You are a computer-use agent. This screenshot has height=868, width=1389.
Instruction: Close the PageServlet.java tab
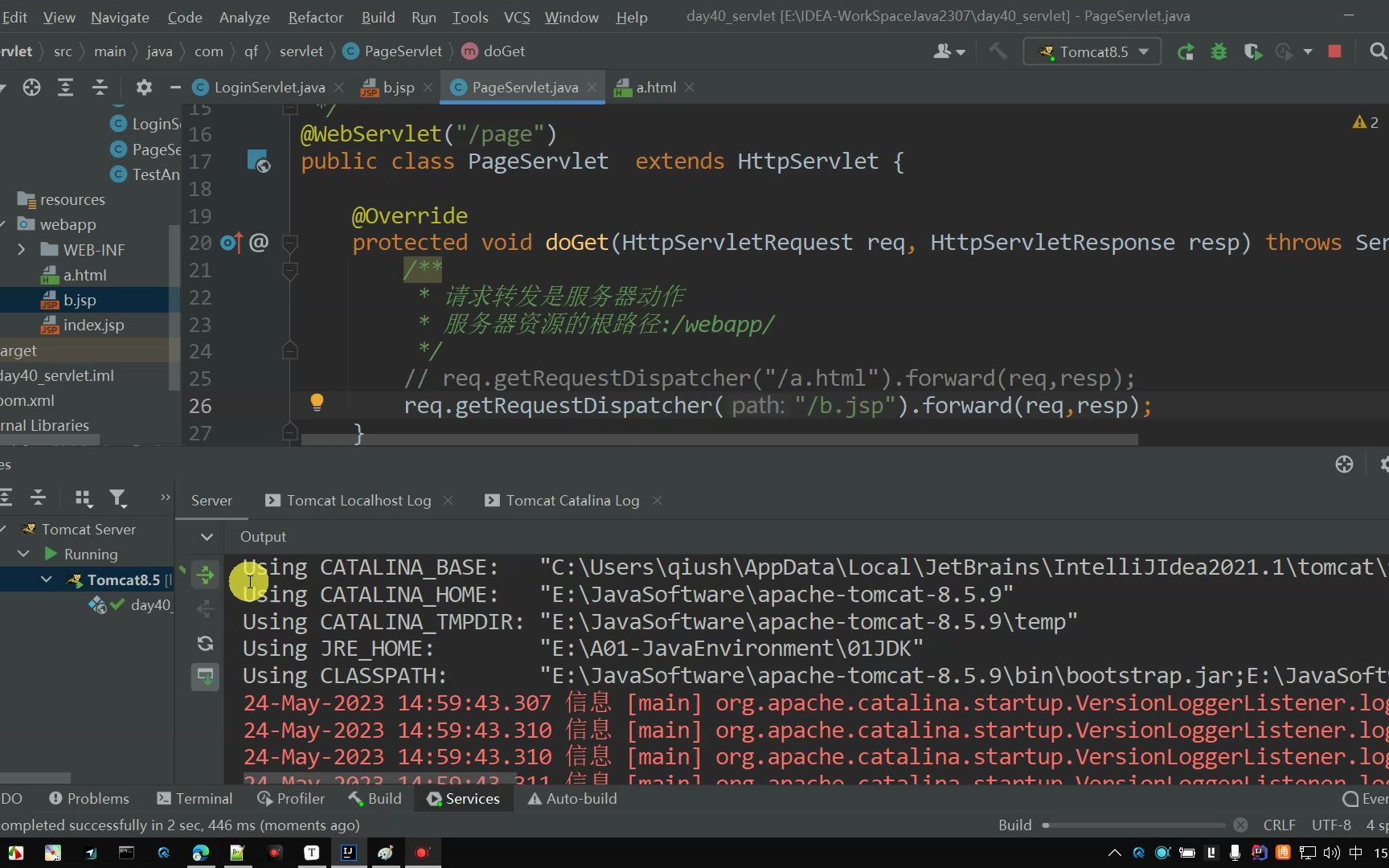pyautogui.click(x=592, y=88)
